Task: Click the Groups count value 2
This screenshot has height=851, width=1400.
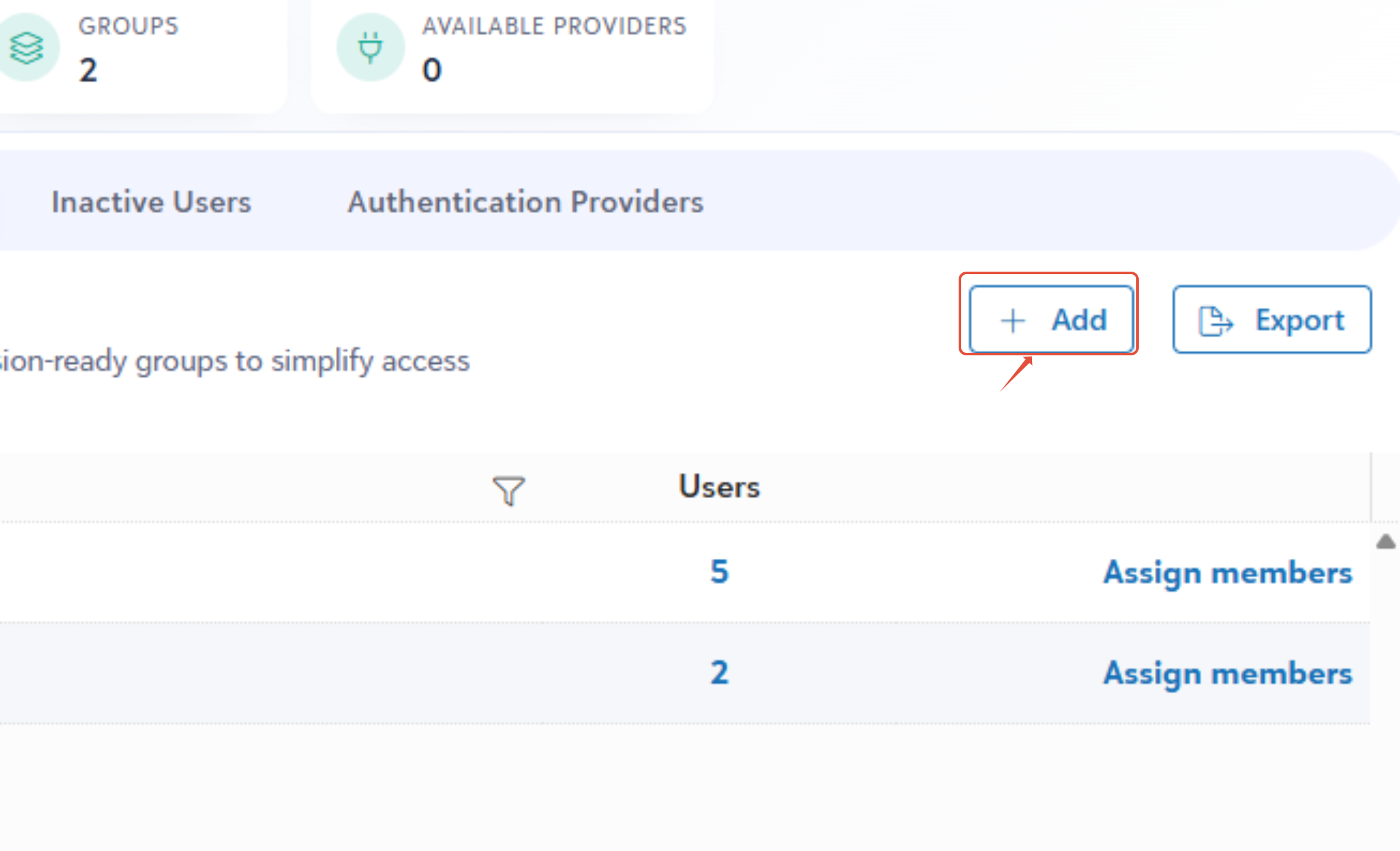Action: (x=88, y=70)
